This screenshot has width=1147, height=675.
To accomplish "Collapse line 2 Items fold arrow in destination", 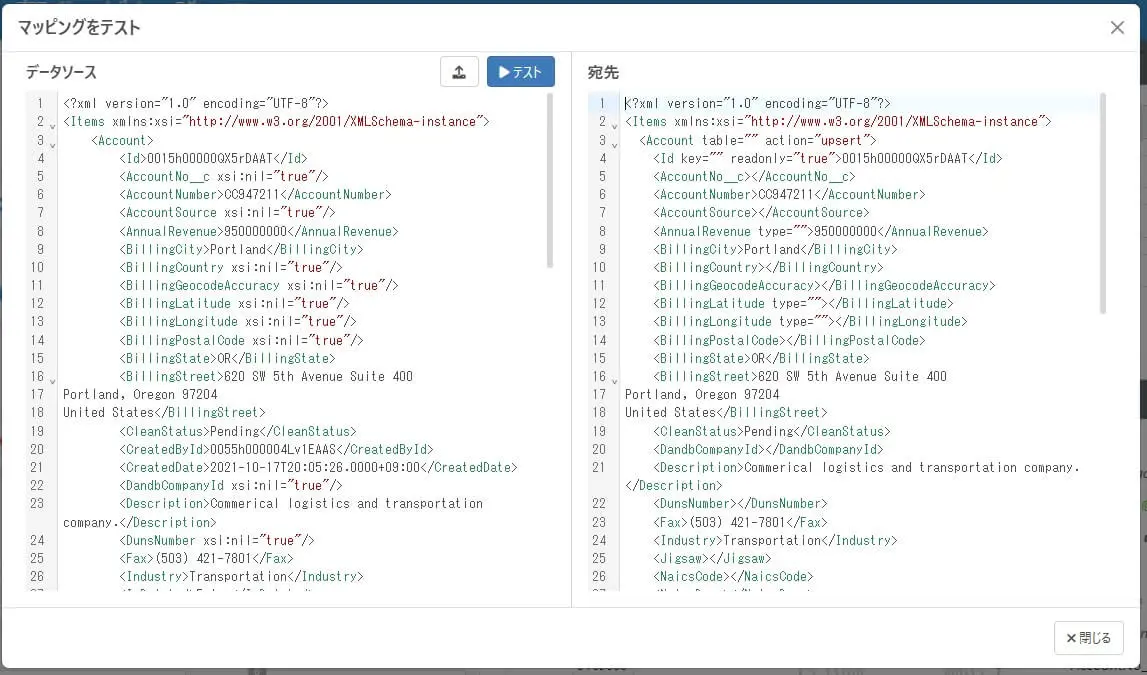I will [614, 126].
